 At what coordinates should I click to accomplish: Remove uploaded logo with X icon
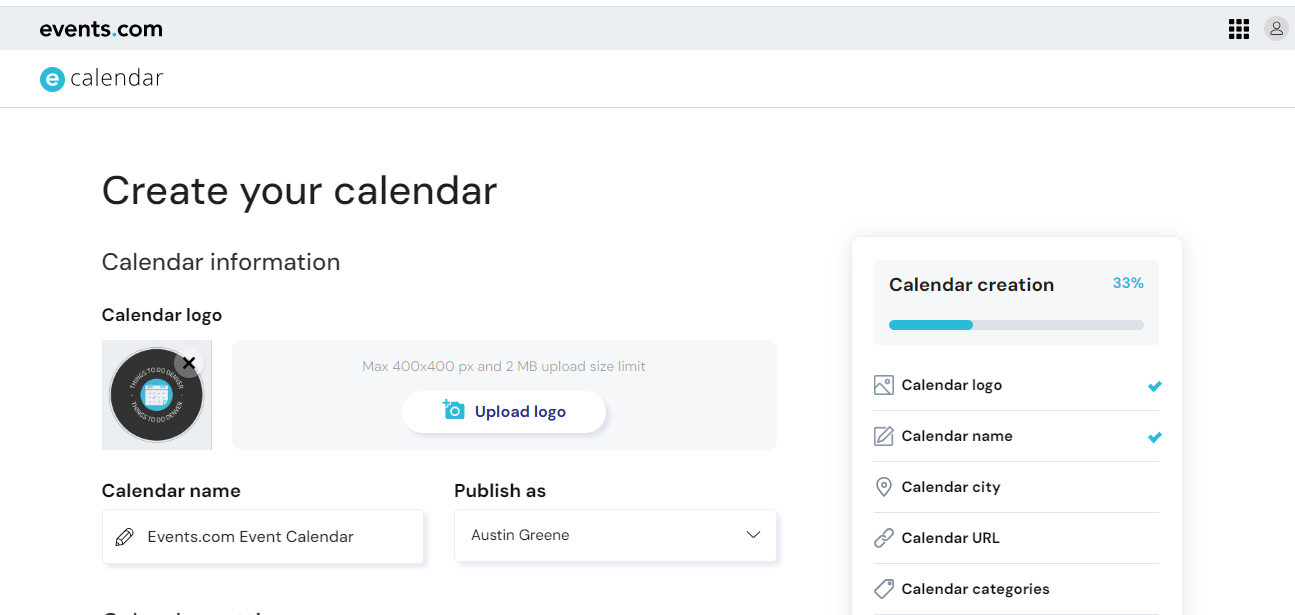click(x=189, y=362)
